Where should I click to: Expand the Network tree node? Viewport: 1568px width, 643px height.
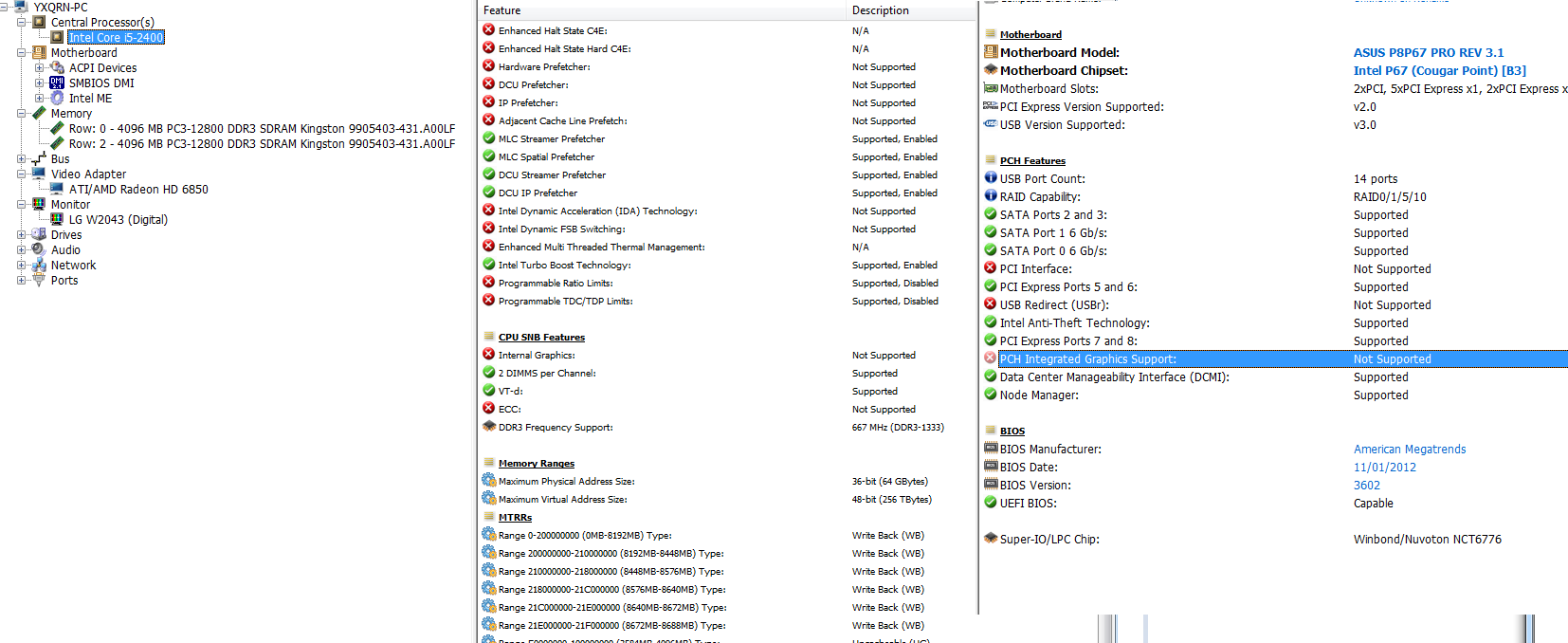click(21, 265)
